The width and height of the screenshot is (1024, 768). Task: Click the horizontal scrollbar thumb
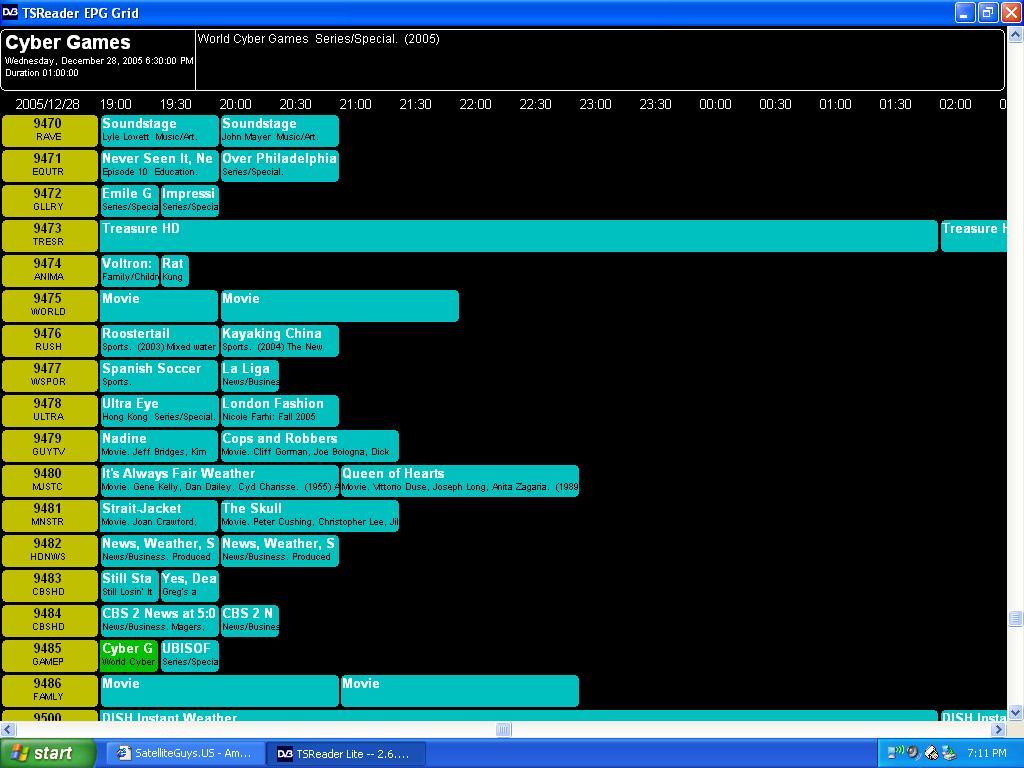click(x=504, y=729)
